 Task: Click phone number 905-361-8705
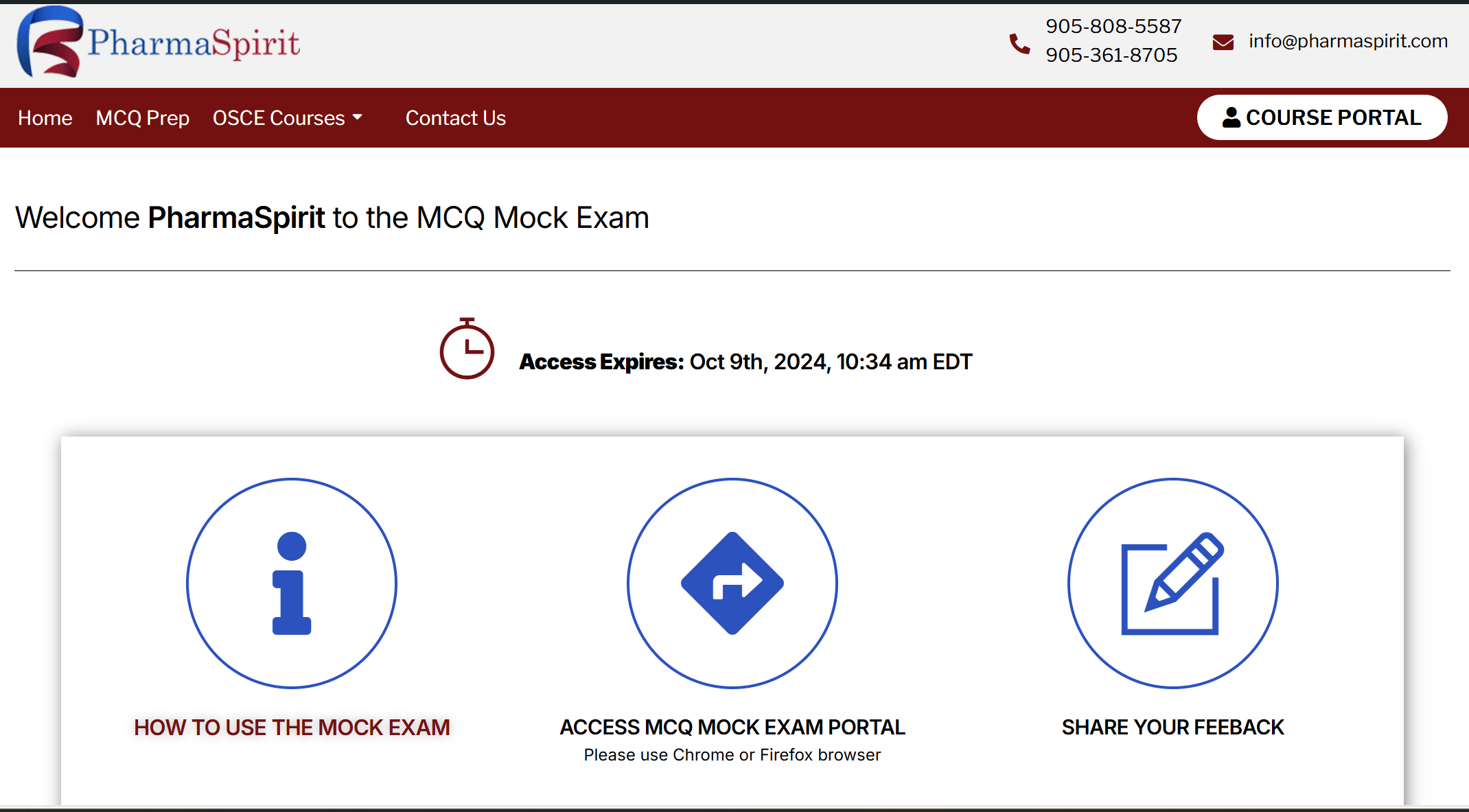[x=1111, y=55]
